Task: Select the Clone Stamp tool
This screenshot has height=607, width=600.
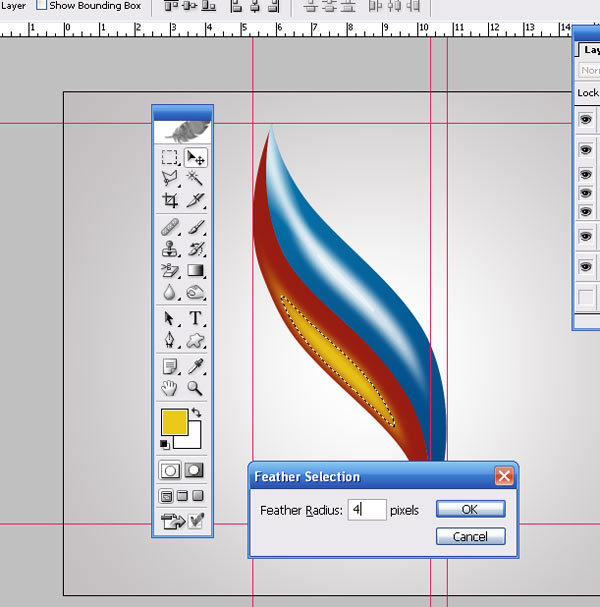Action: point(171,249)
